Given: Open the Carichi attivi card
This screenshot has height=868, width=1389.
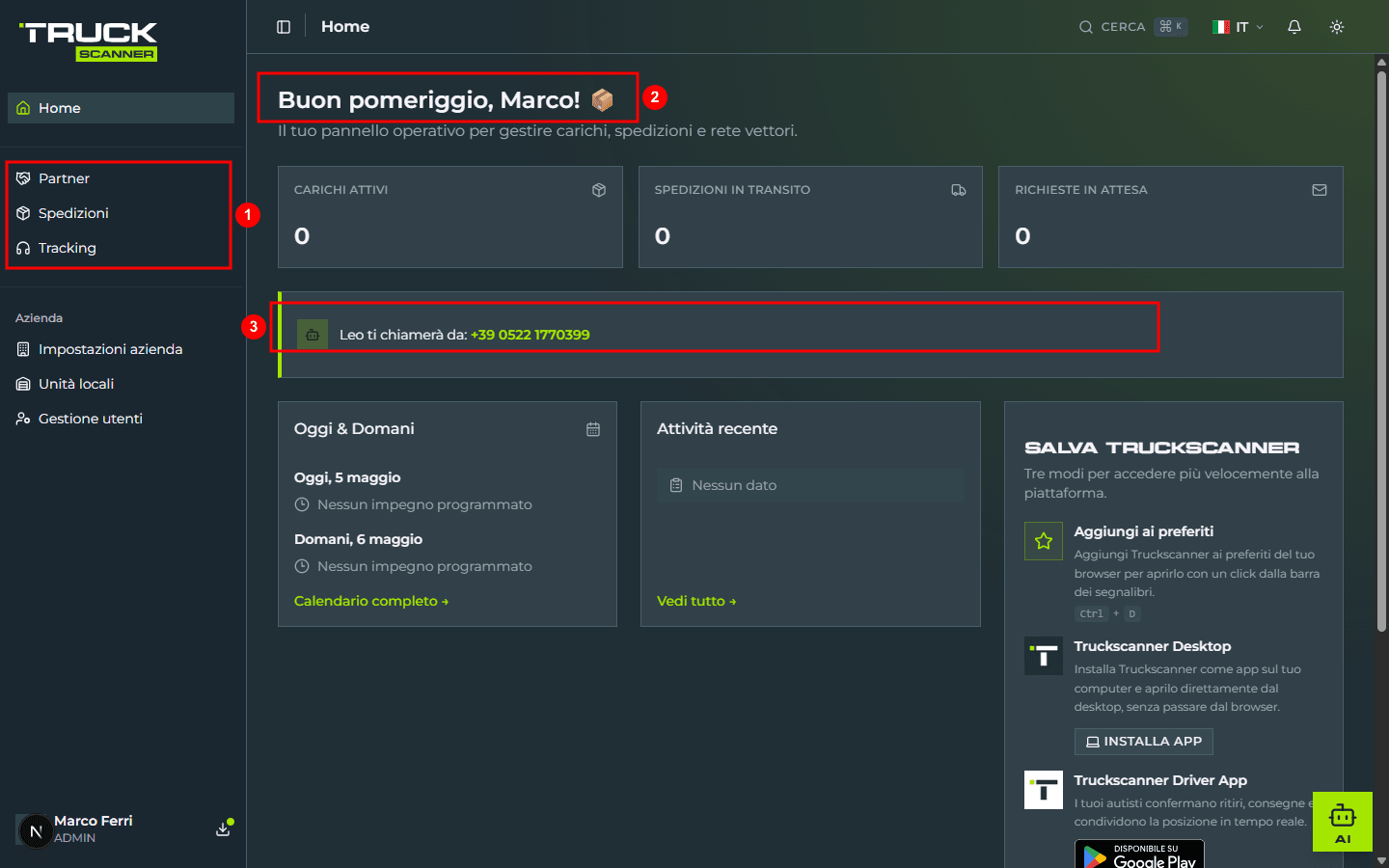Looking at the screenshot, I should click(450, 217).
